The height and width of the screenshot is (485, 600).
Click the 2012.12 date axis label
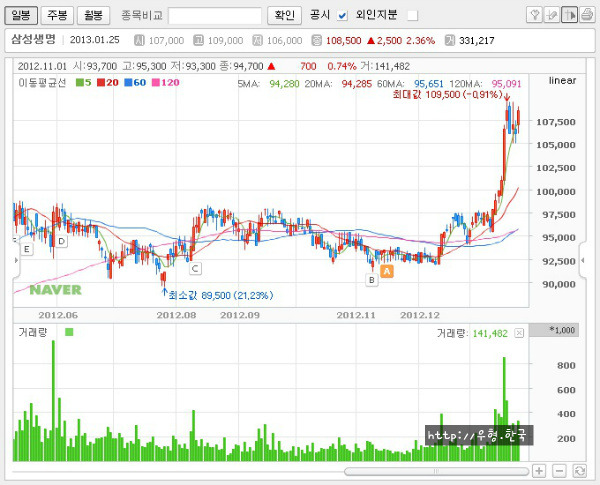[420, 315]
